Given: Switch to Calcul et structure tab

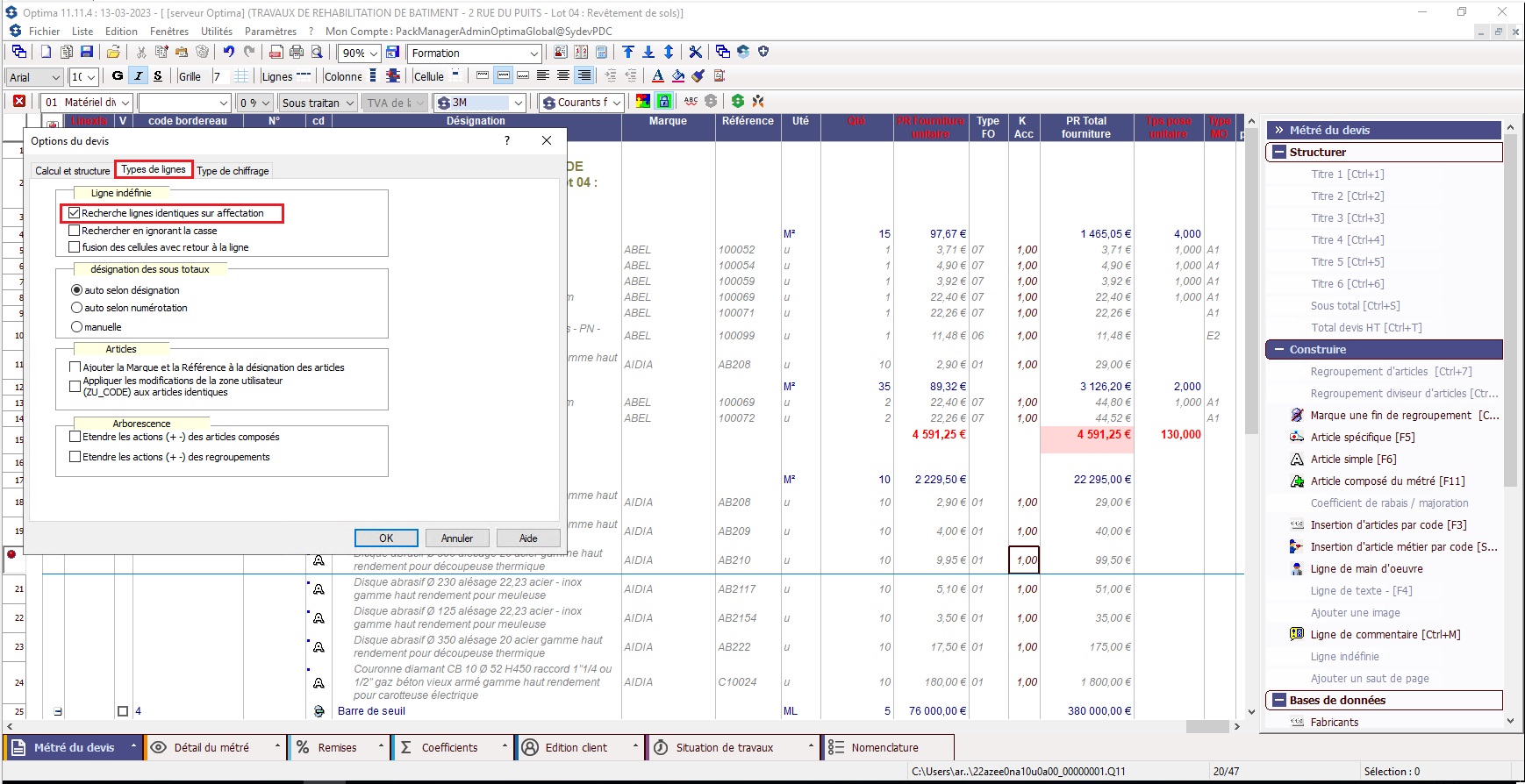Looking at the screenshot, I should 73,171.
